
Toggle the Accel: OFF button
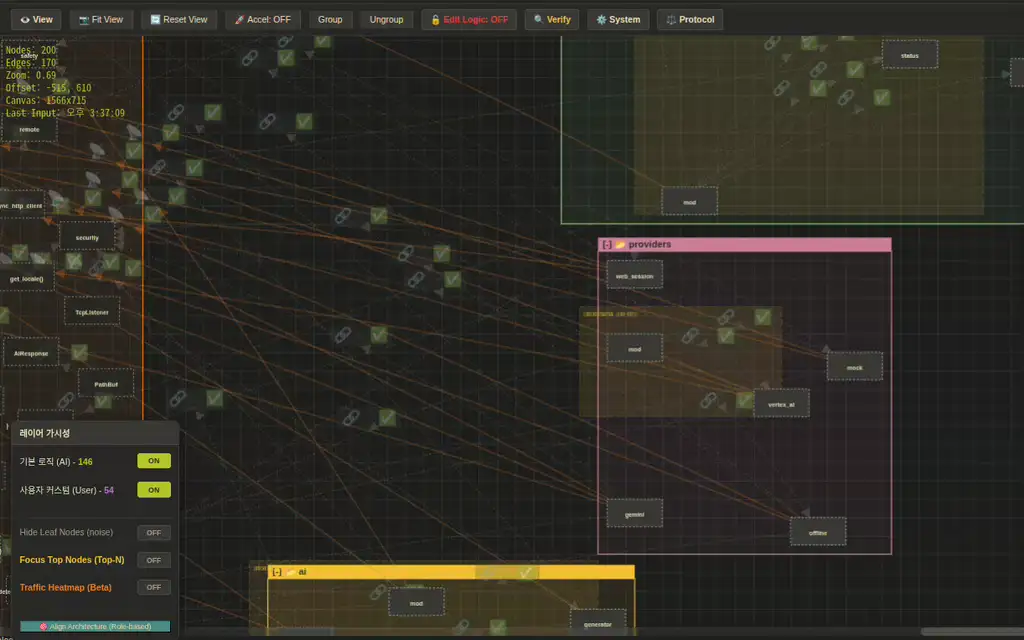point(263,20)
